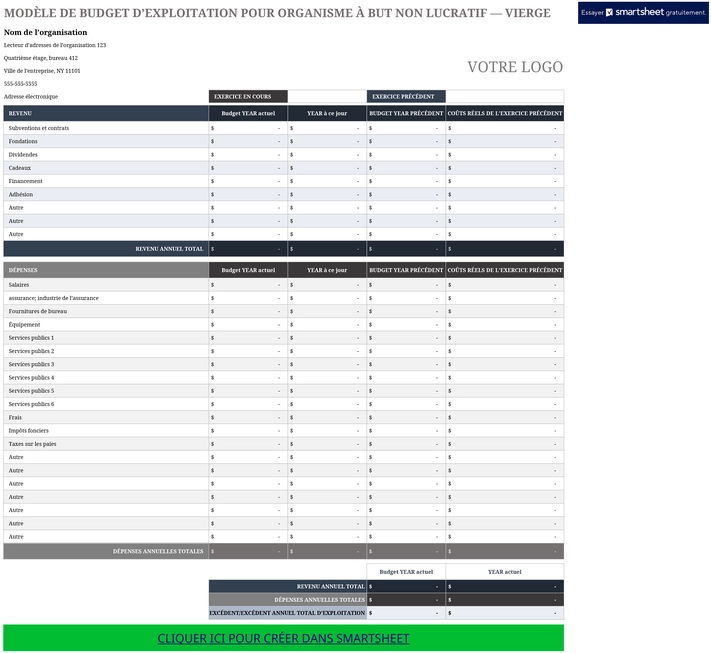Click the 'Budget YEAR actuel' header in REVENU table
Viewport: 711px width, 653px height.
[x=248, y=113]
